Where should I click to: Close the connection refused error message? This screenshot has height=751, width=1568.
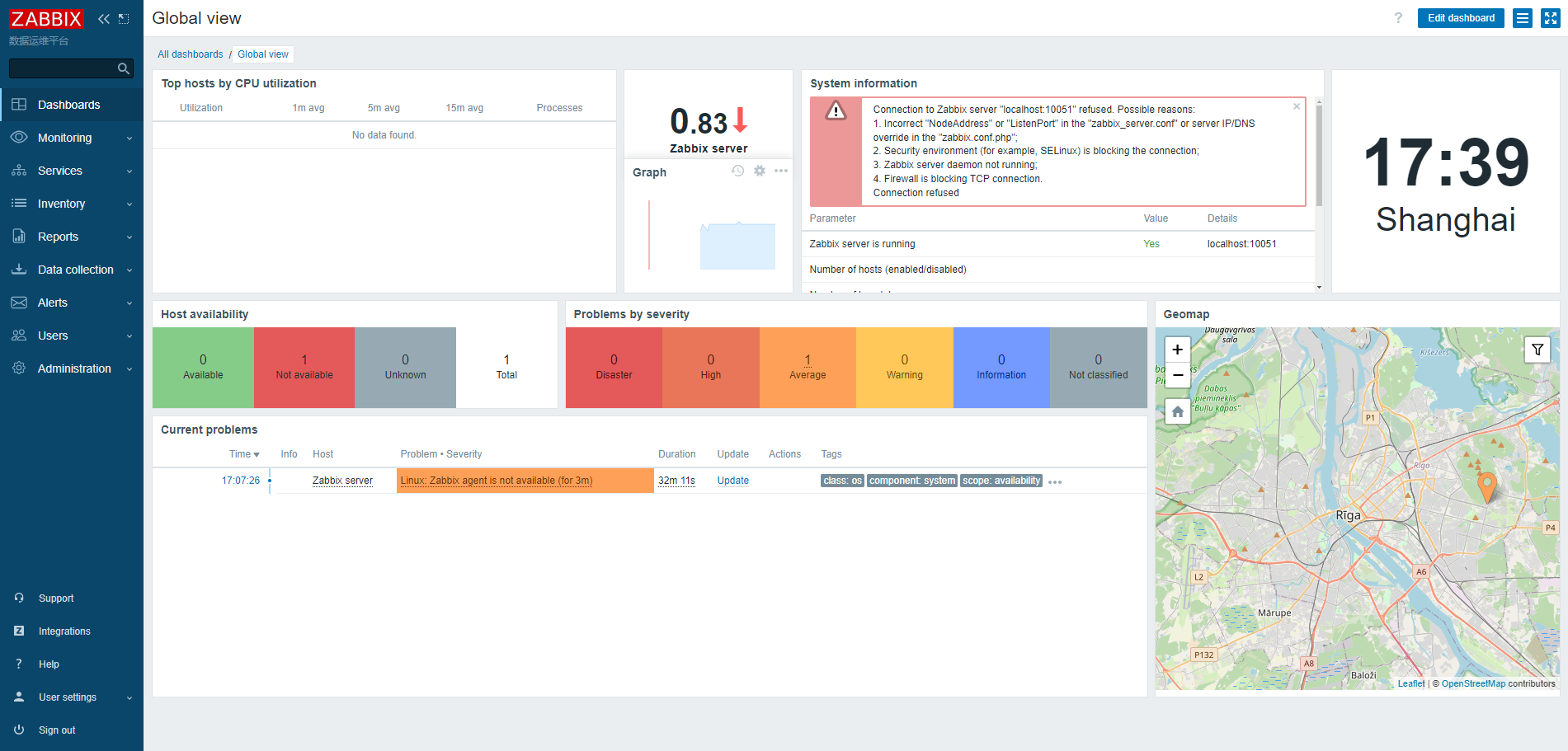pyautogui.click(x=1297, y=106)
